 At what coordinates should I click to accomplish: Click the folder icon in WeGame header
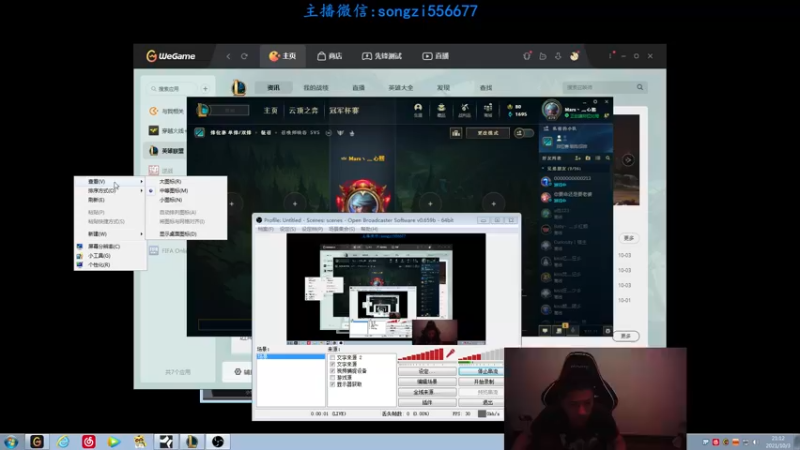click(543, 56)
